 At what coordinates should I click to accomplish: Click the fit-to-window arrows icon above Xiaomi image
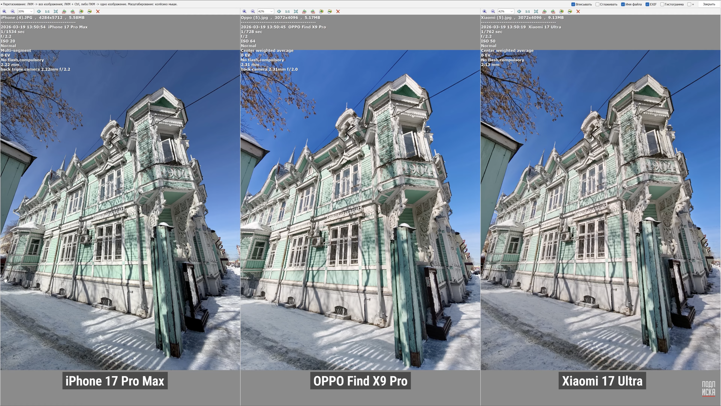pos(536,11)
